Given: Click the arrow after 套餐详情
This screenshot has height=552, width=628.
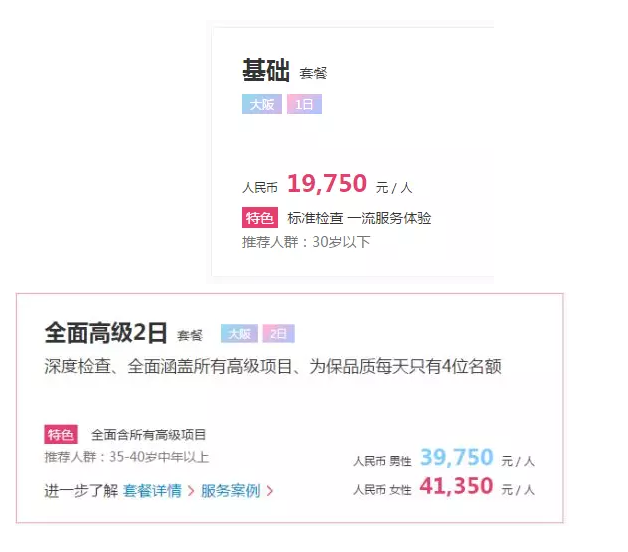Looking at the screenshot, I should click(x=190, y=491).
